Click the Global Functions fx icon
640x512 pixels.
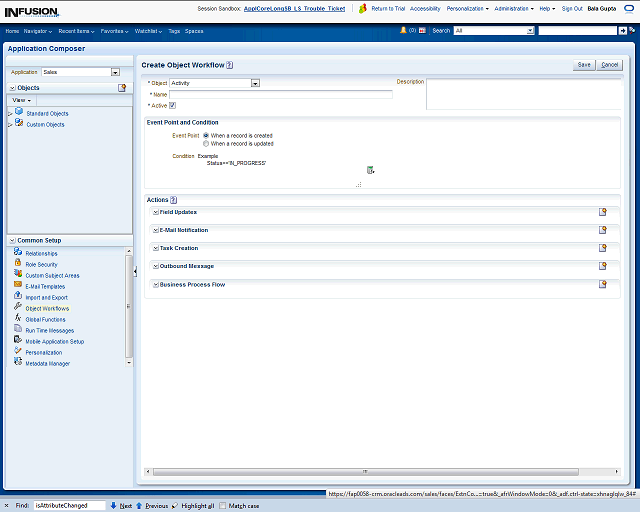click(18, 318)
